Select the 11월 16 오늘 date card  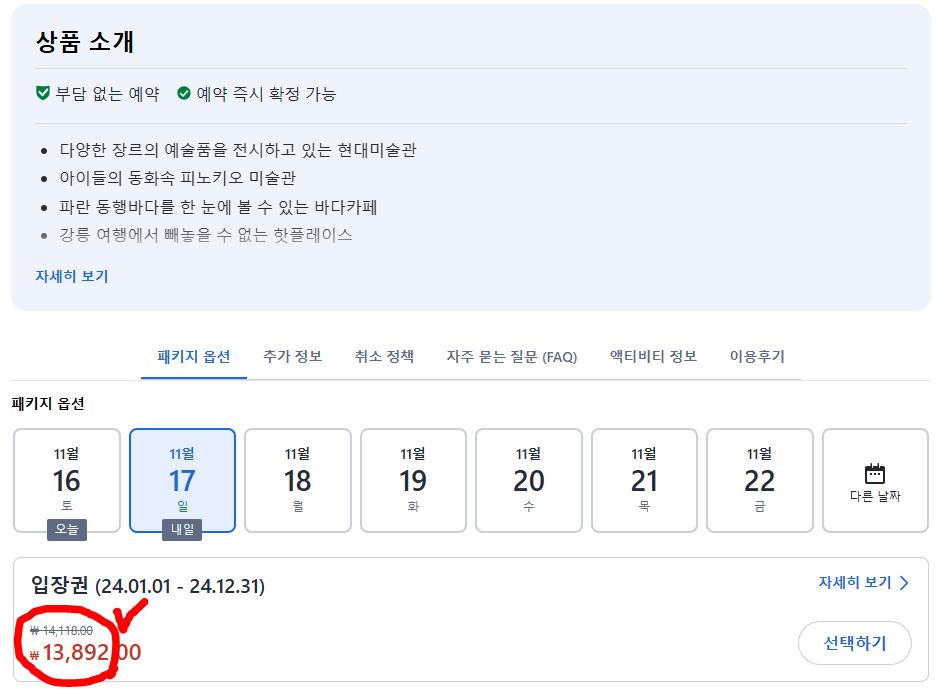pyautogui.click(x=67, y=480)
